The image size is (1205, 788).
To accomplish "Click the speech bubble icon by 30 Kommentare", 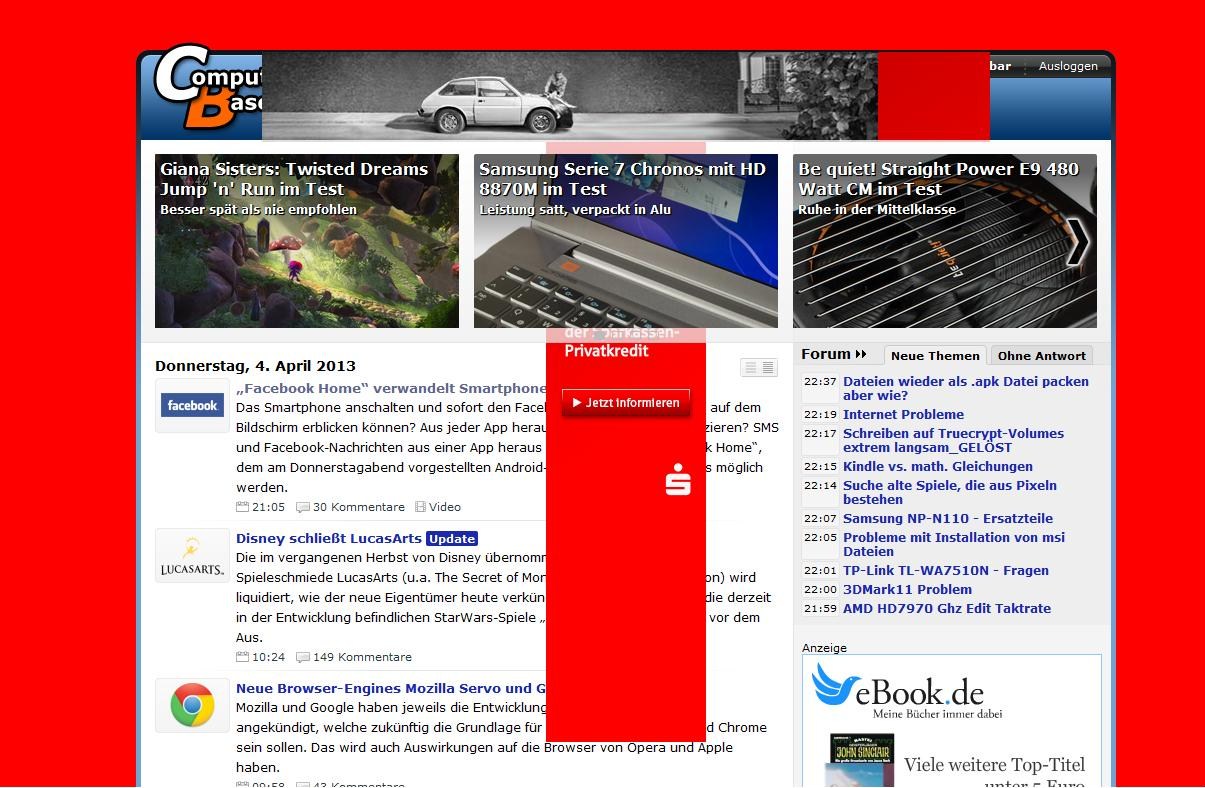I will [303, 507].
